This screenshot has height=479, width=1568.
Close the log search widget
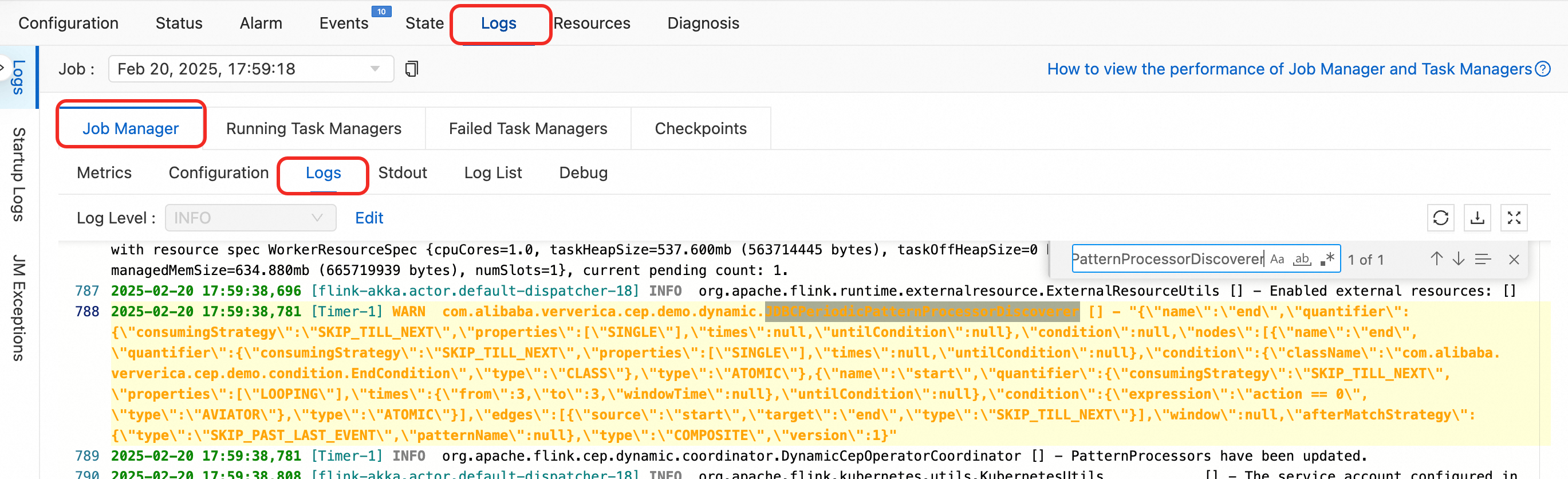click(1514, 260)
